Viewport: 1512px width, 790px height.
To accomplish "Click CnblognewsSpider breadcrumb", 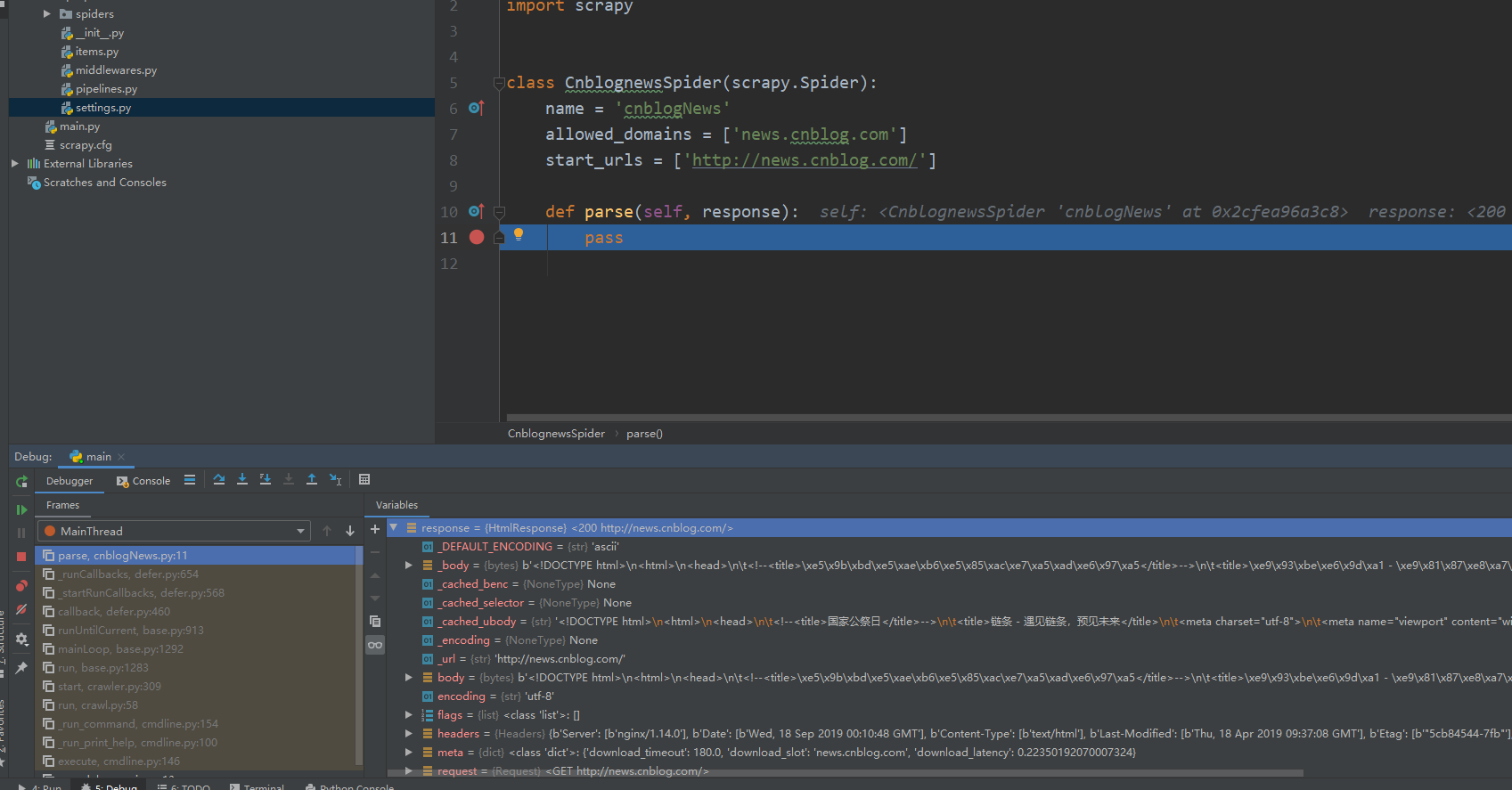I will tap(556, 433).
